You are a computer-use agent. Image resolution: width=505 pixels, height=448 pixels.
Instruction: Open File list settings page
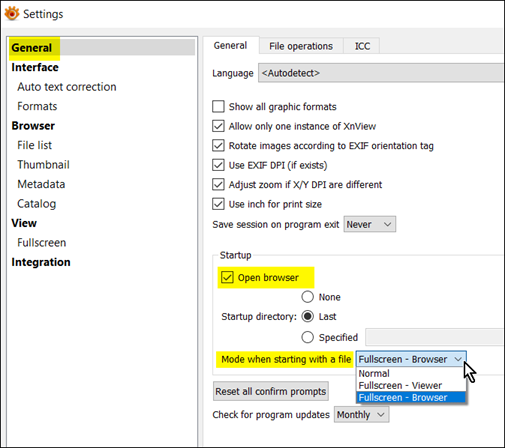[x=34, y=145]
